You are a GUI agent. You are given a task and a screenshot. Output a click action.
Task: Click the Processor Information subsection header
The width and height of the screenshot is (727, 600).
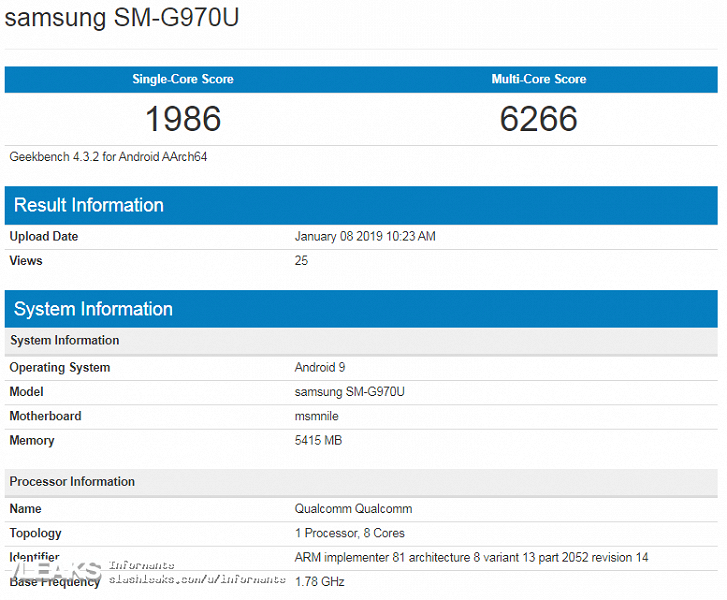[x=72, y=482]
